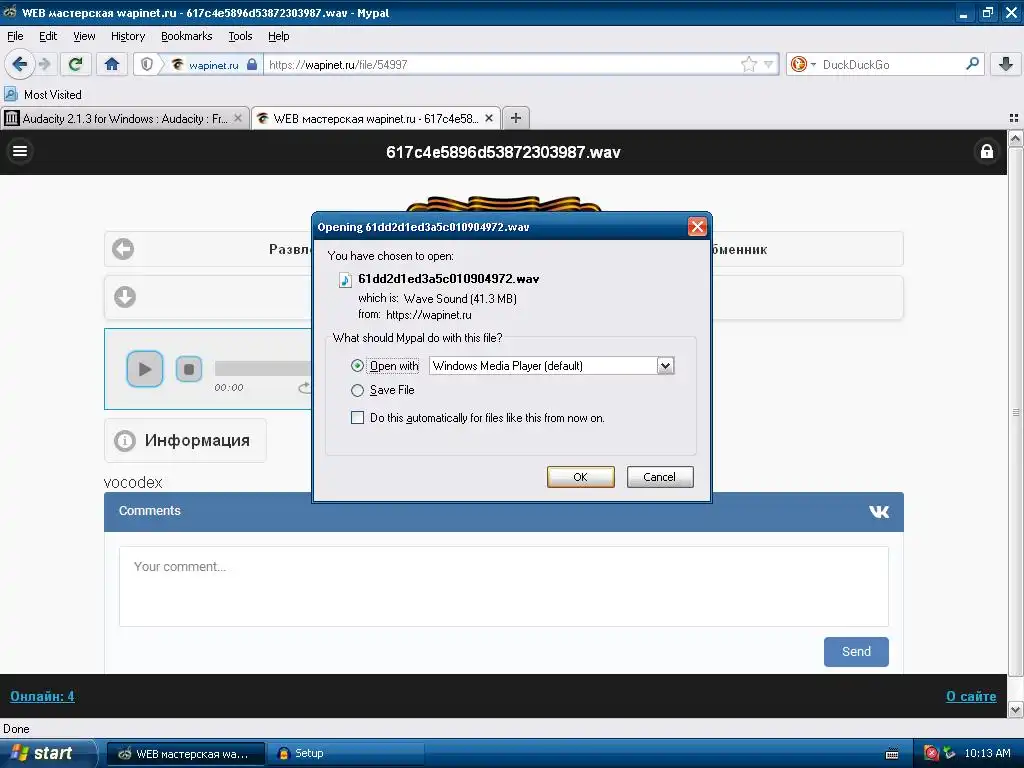The height and width of the screenshot is (768, 1024).
Task: Check Do this automatically for files
Action: (x=357, y=418)
